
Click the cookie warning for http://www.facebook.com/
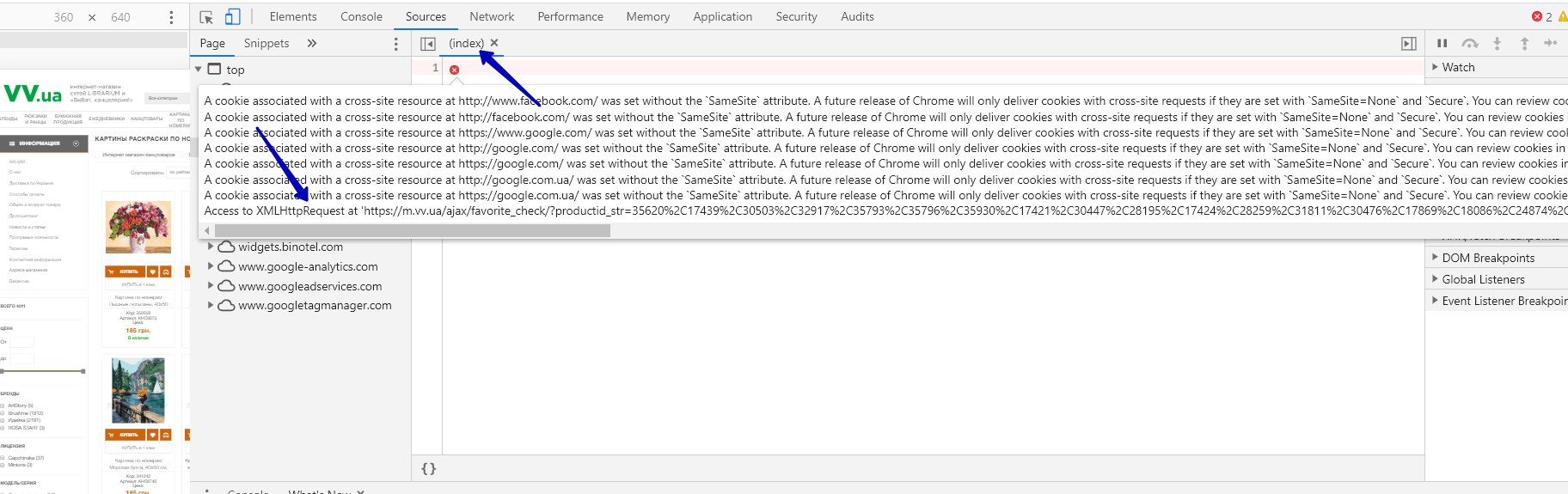click(885, 101)
